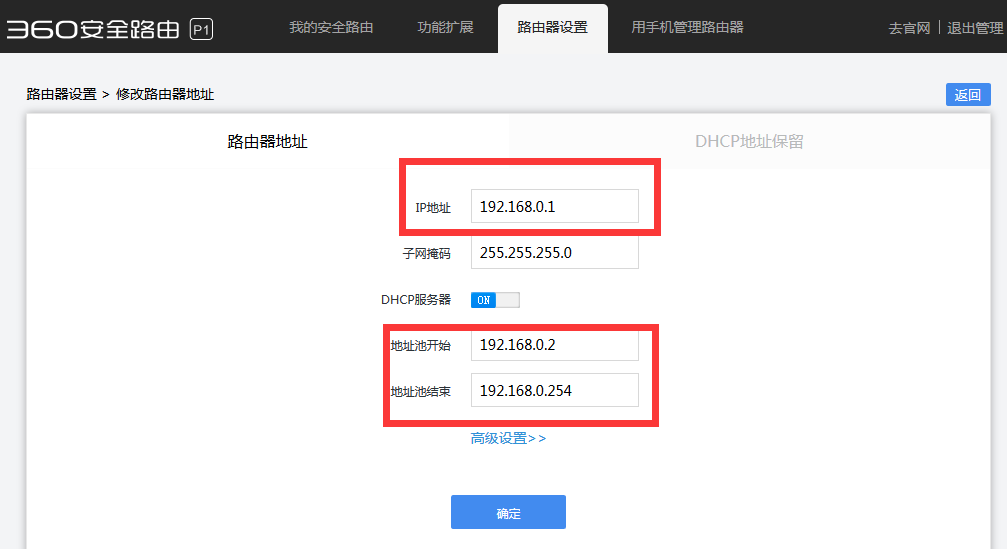
Task: Follow the 去官网 link
Action: coord(909,28)
